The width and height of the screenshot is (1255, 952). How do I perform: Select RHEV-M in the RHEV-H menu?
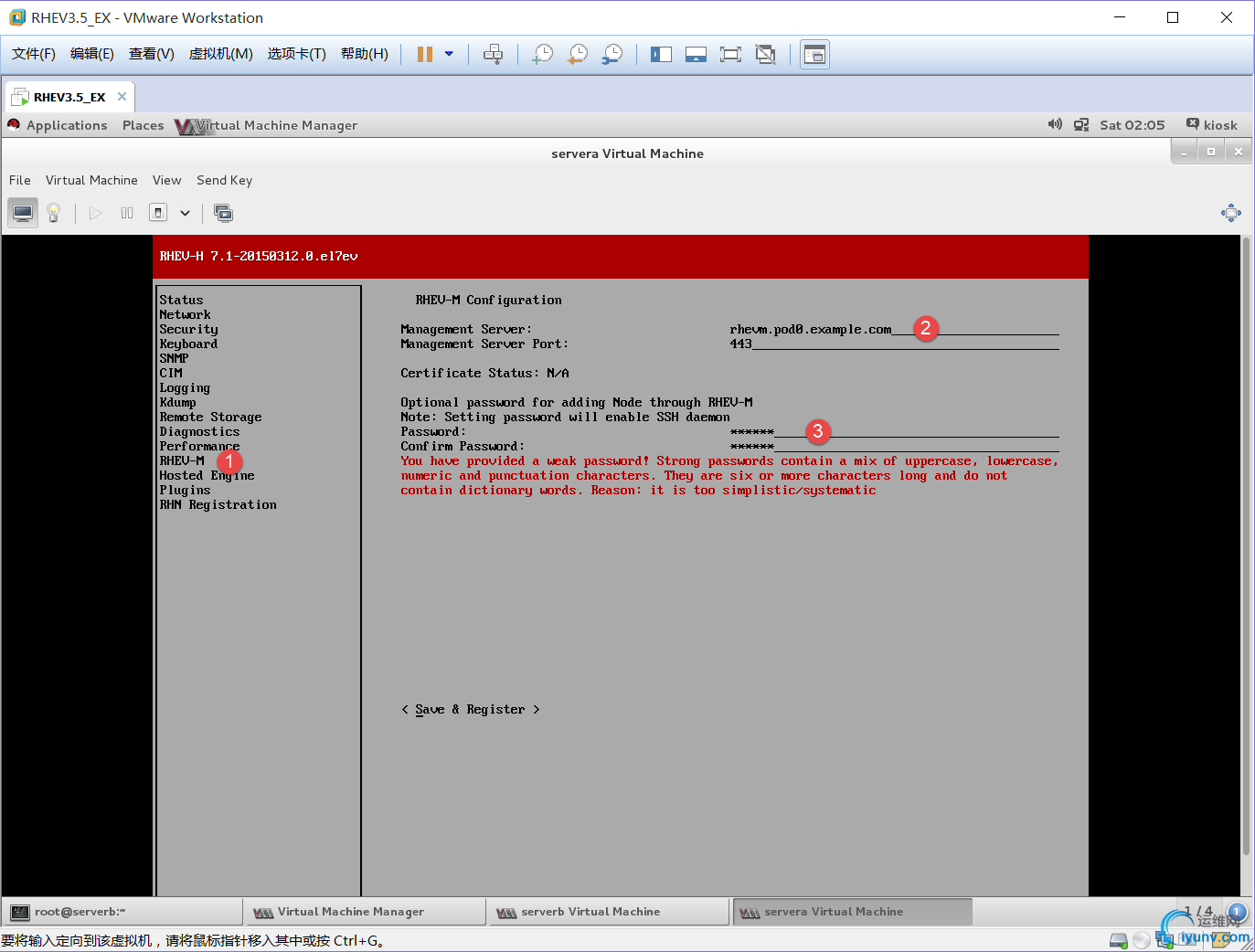(x=182, y=460)
